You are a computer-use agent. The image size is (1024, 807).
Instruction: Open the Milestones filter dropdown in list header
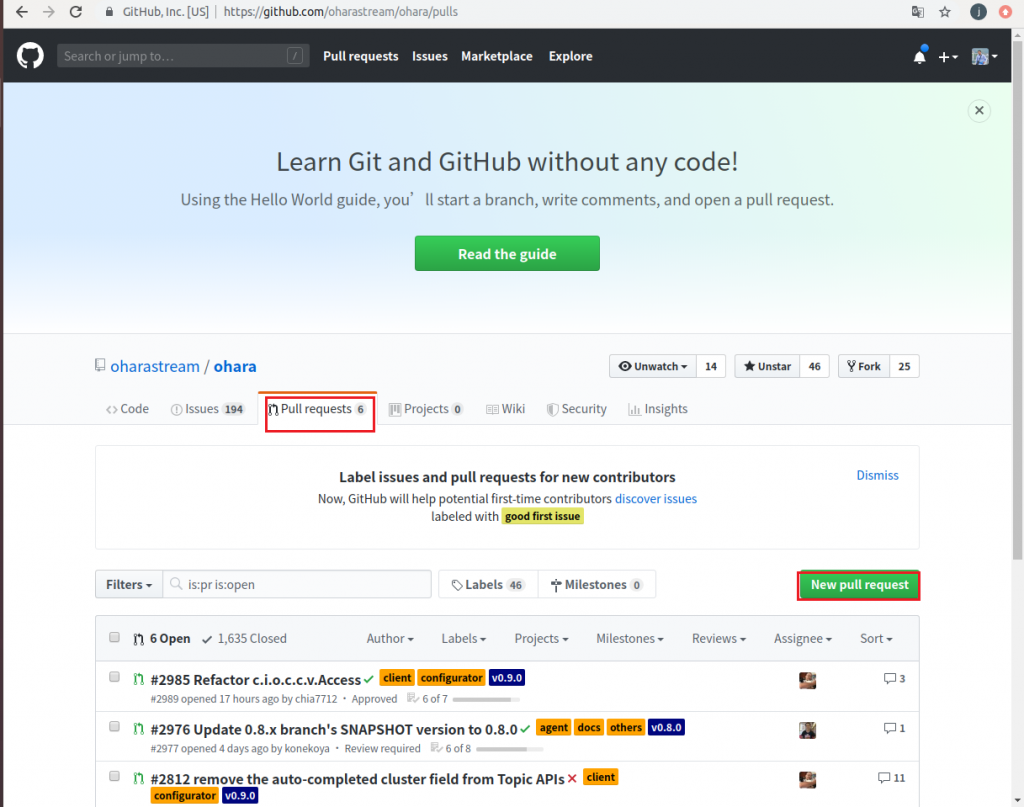click(630, 639)
